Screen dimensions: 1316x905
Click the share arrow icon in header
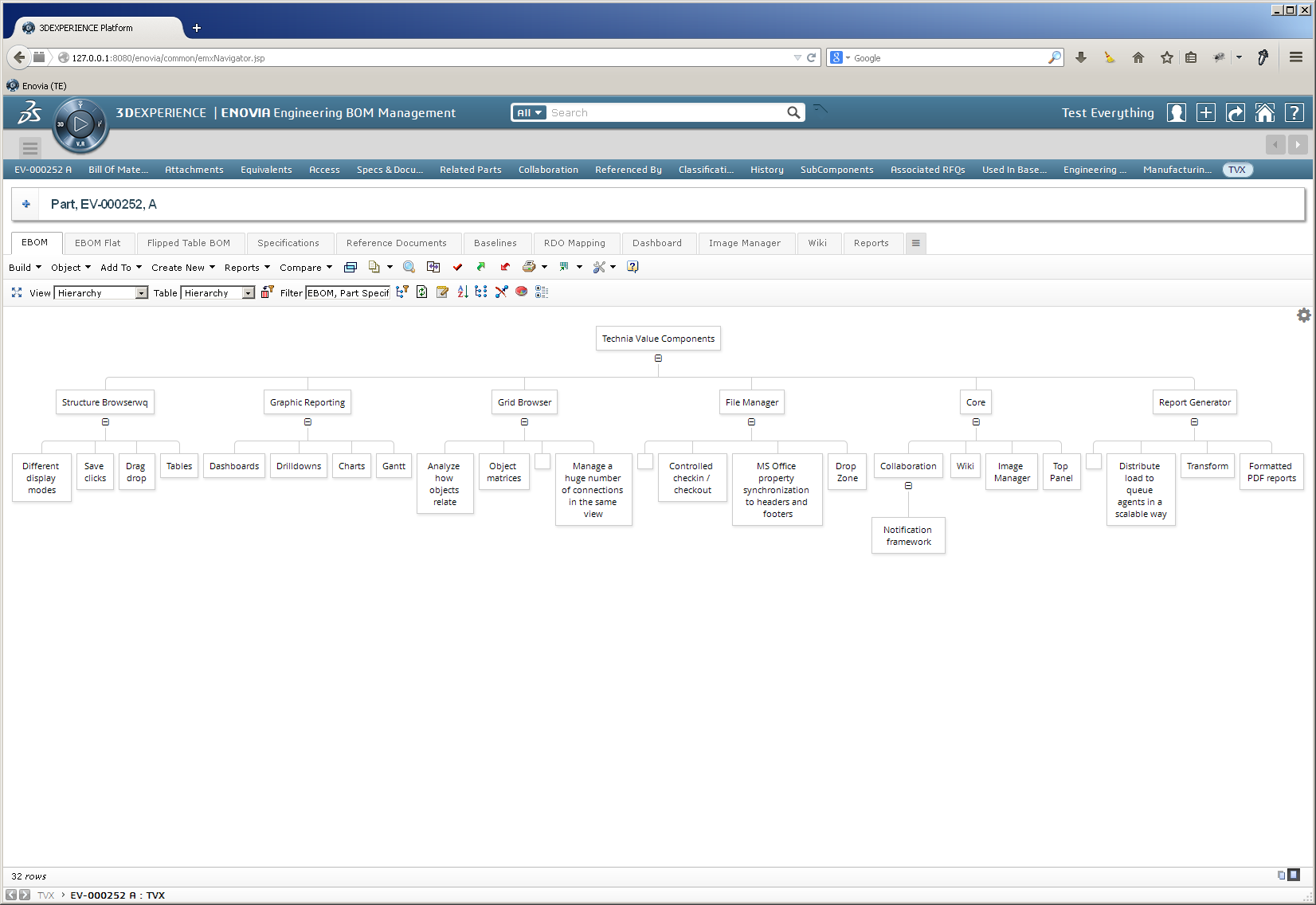point(1235,113)
